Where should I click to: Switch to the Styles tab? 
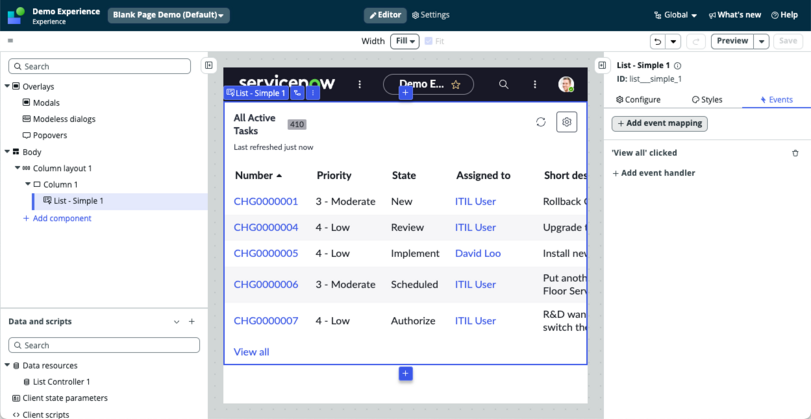pos(707,100)
